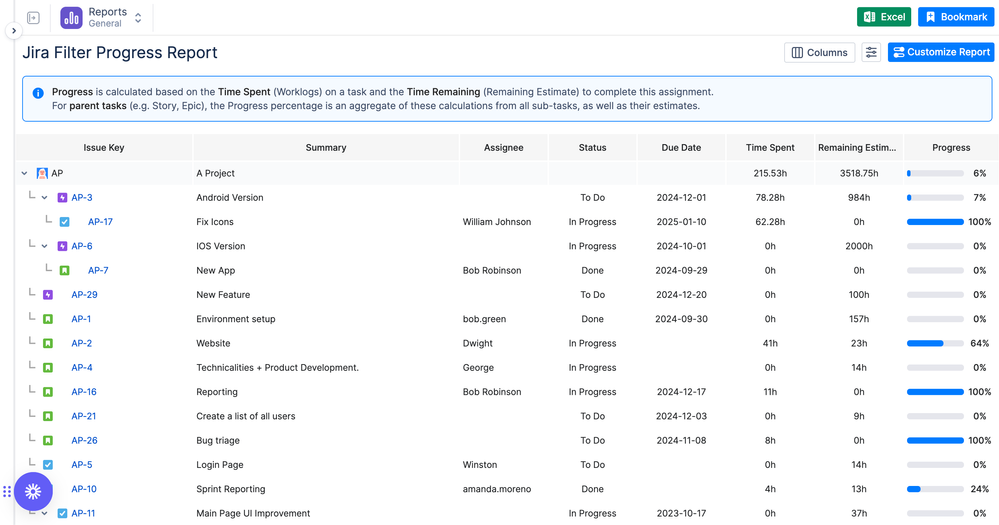
Task: Click the '2024-11-08' due date cell
Action: (681, 440)
